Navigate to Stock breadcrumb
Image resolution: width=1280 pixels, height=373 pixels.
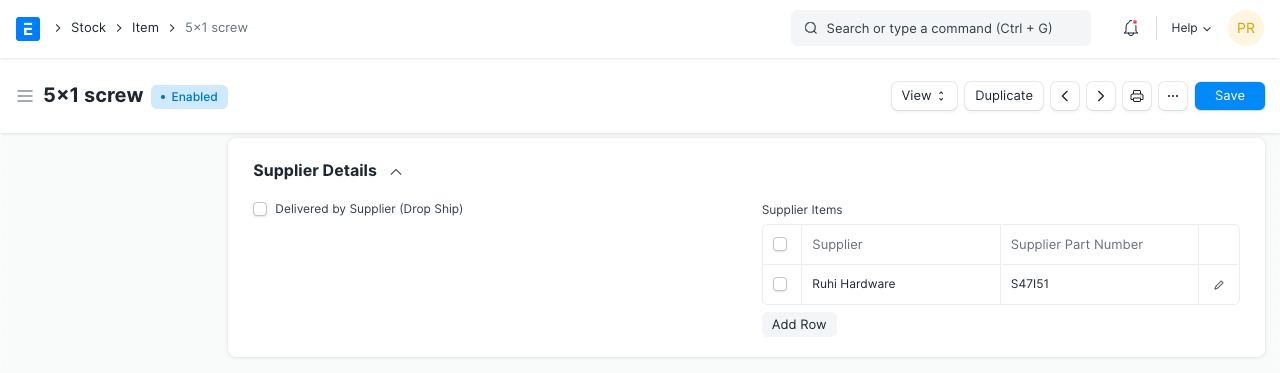[88, 28]
